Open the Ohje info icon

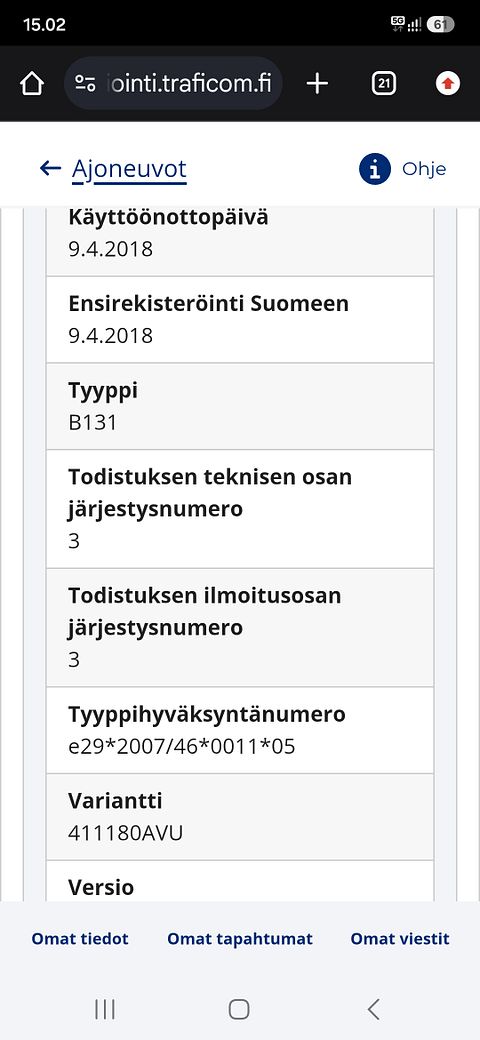(x=375, y=169)
